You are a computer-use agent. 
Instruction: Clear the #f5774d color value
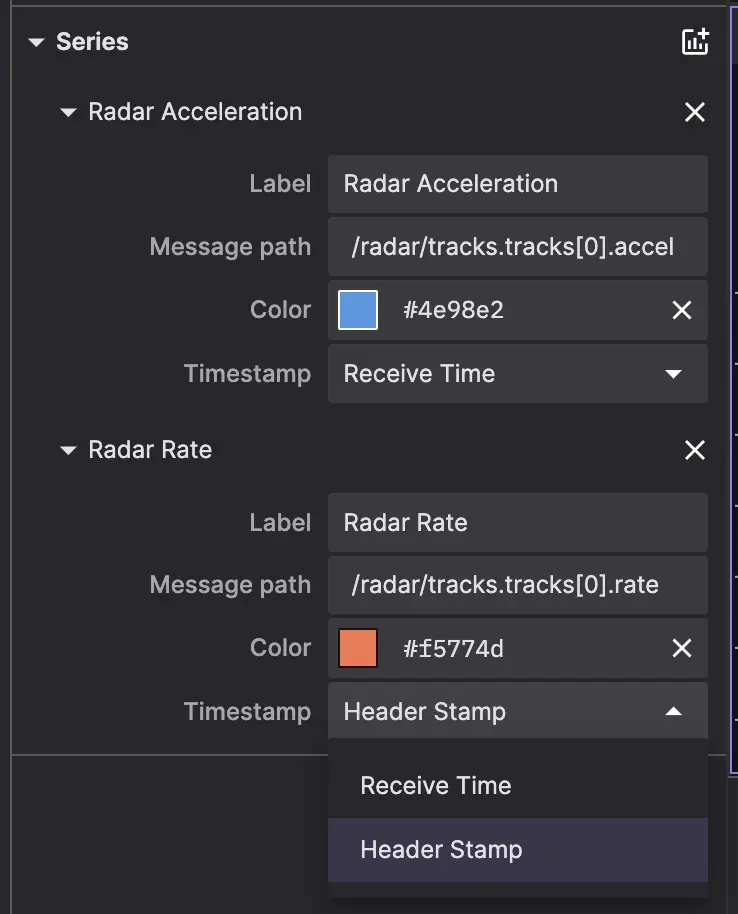click(682, 649)
